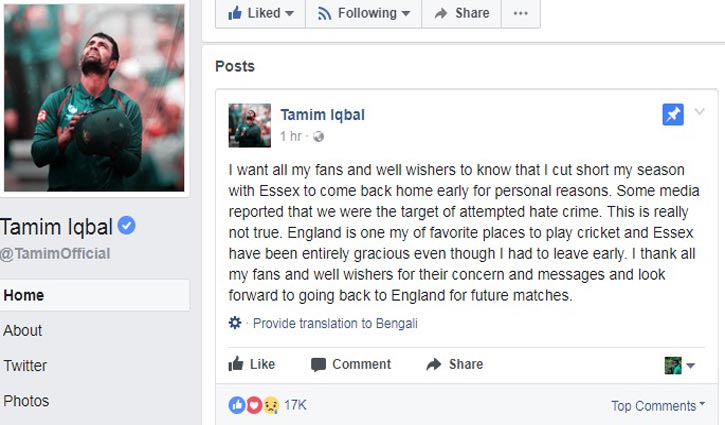Open the post options chevron
The height and width of the screenshot is (425, 725).
(x=700, y=111)
